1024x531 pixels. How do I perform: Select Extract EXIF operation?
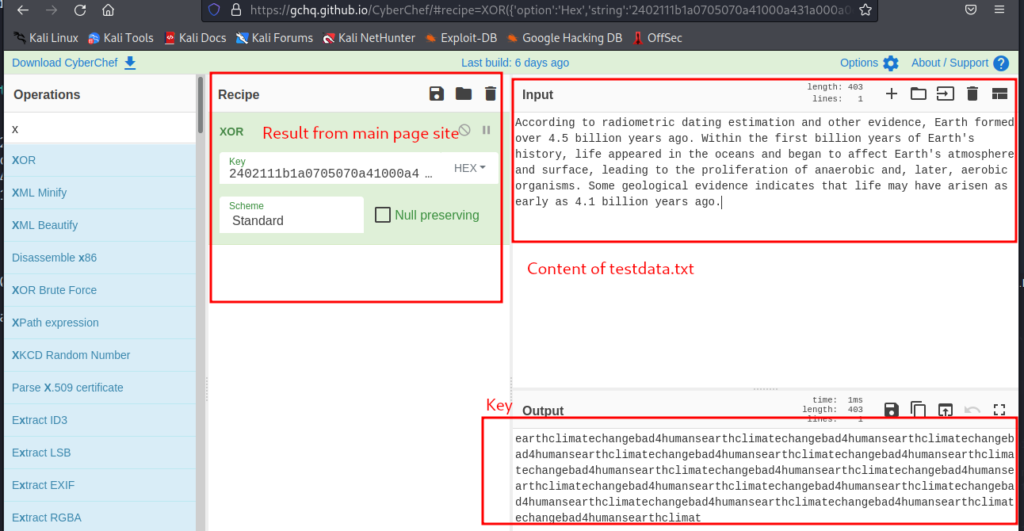pos(101,485)
